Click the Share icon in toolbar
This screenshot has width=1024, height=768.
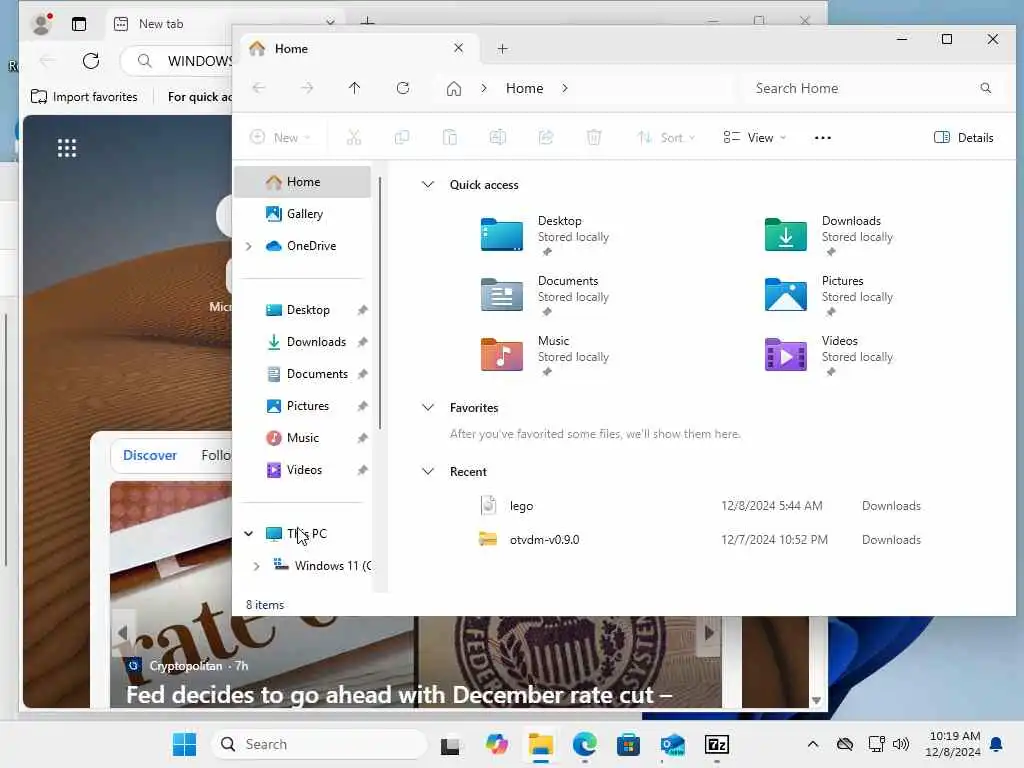click(x=546, y=137)
